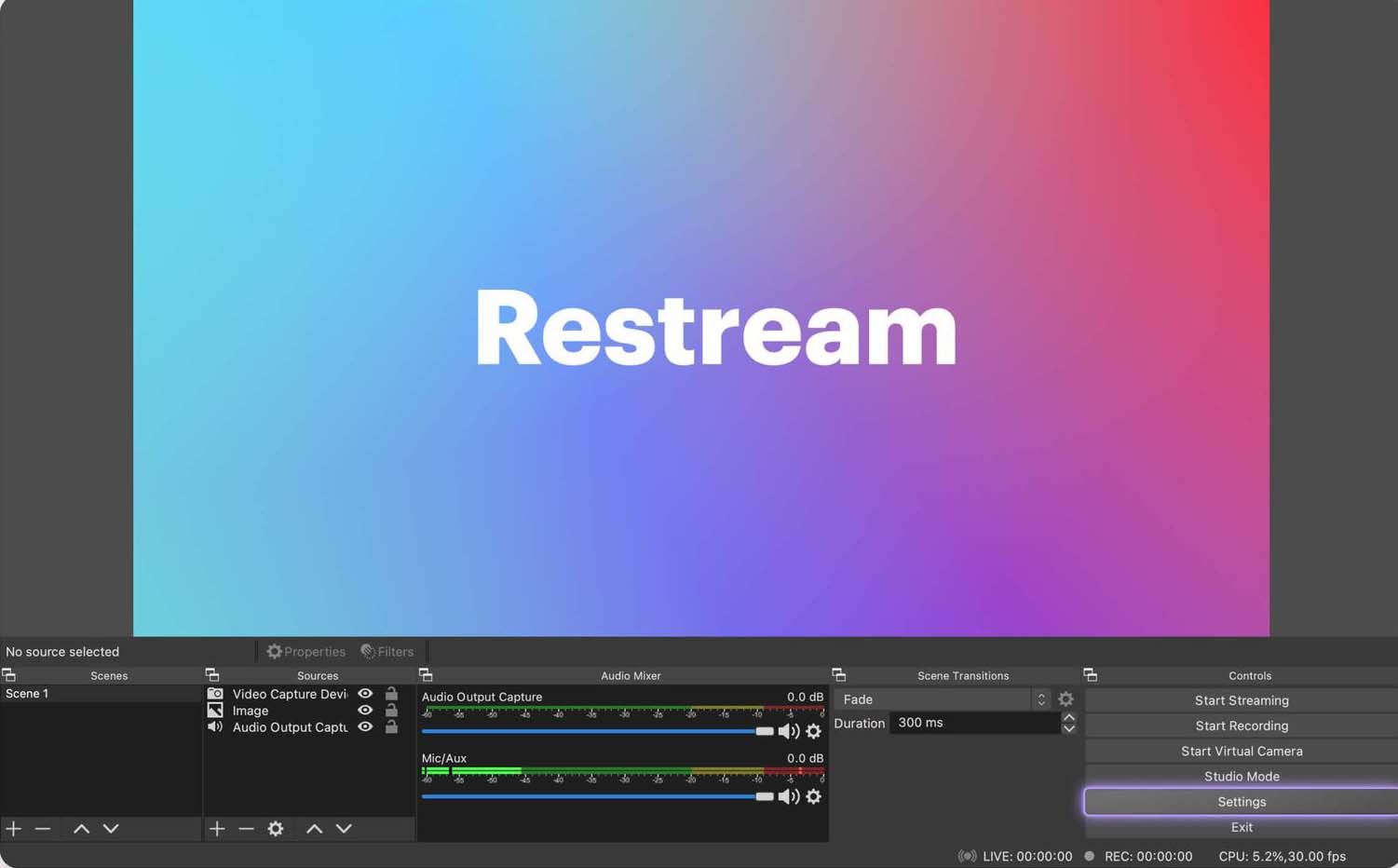1398x868 pixels.
Task: Increase transition duration with up arrow
Action: [x=1069, y=717]
